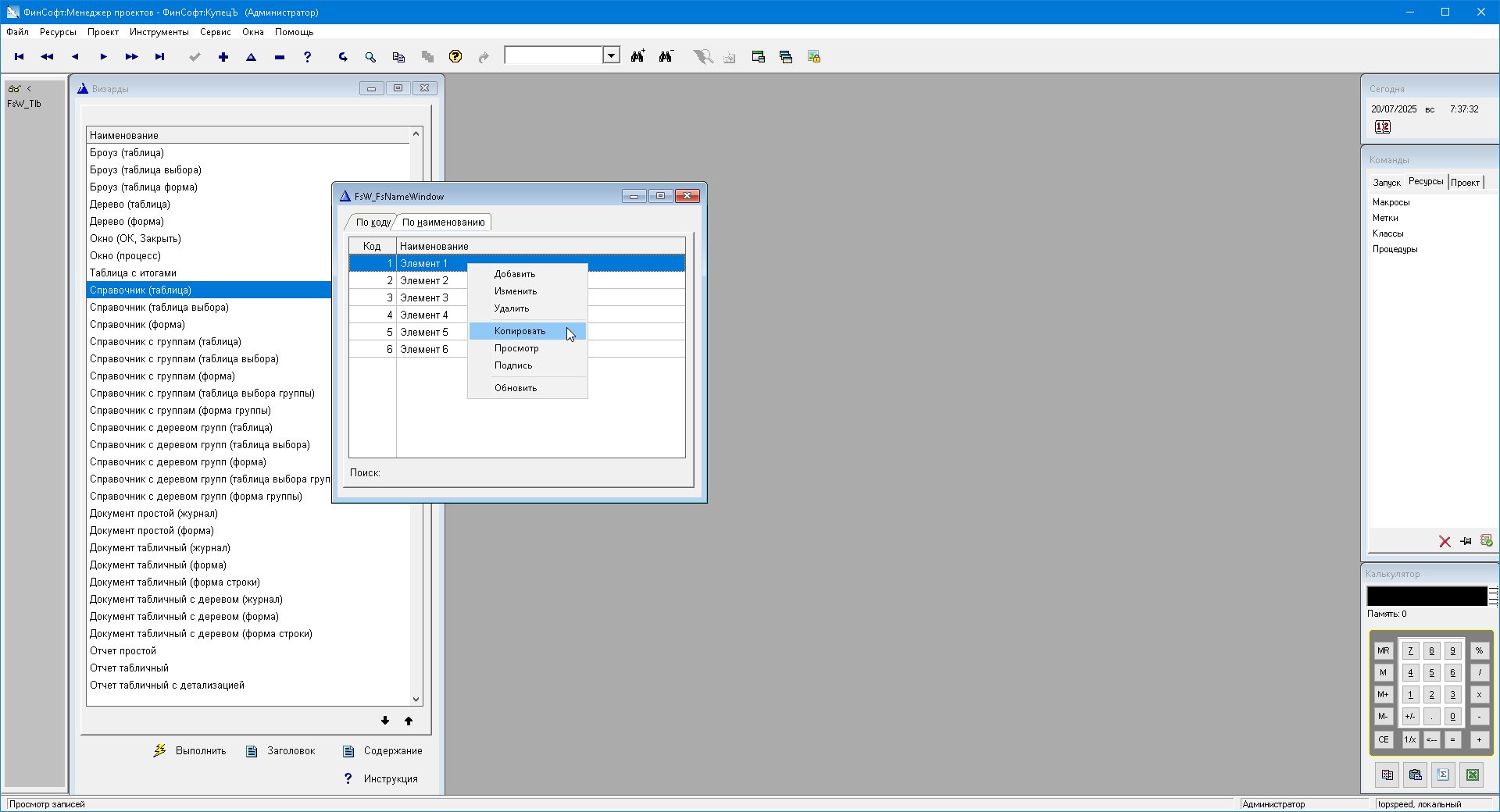Image resolution: width=1500 pixels, height=812 pixels.
Task: Click the sigma sum icon under the calculator
Action: tap(1443, 775)
